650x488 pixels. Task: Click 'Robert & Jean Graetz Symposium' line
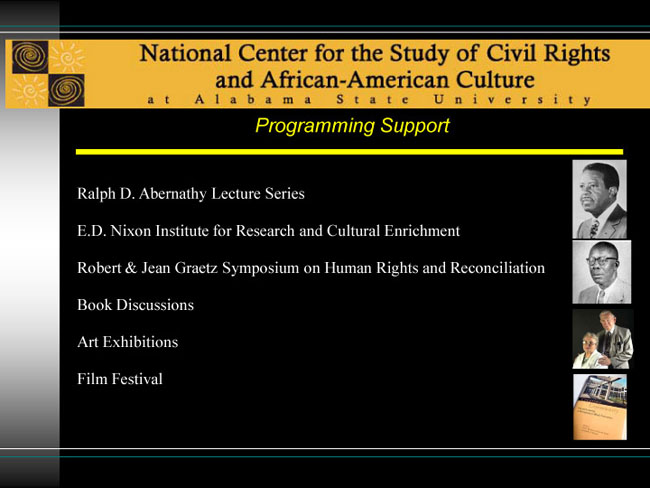point(311,268)
